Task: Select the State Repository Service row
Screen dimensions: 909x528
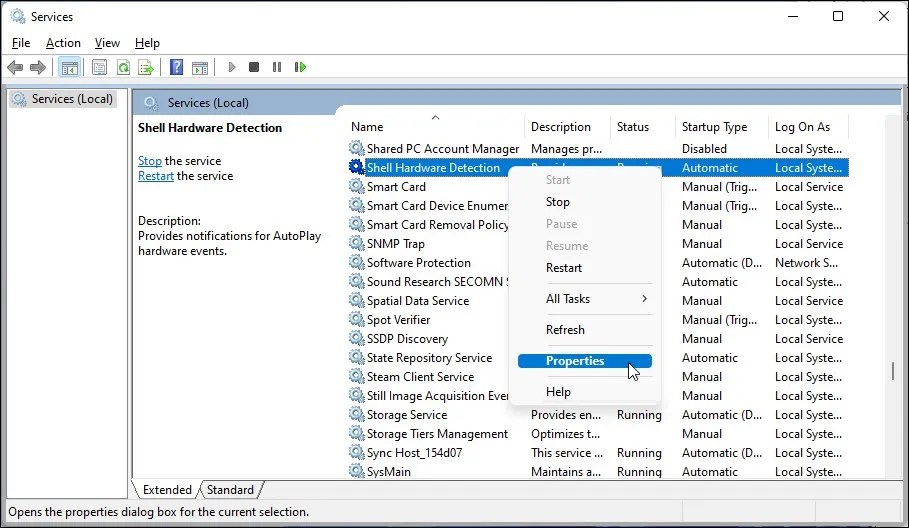Action: click(x=430, y=358)
